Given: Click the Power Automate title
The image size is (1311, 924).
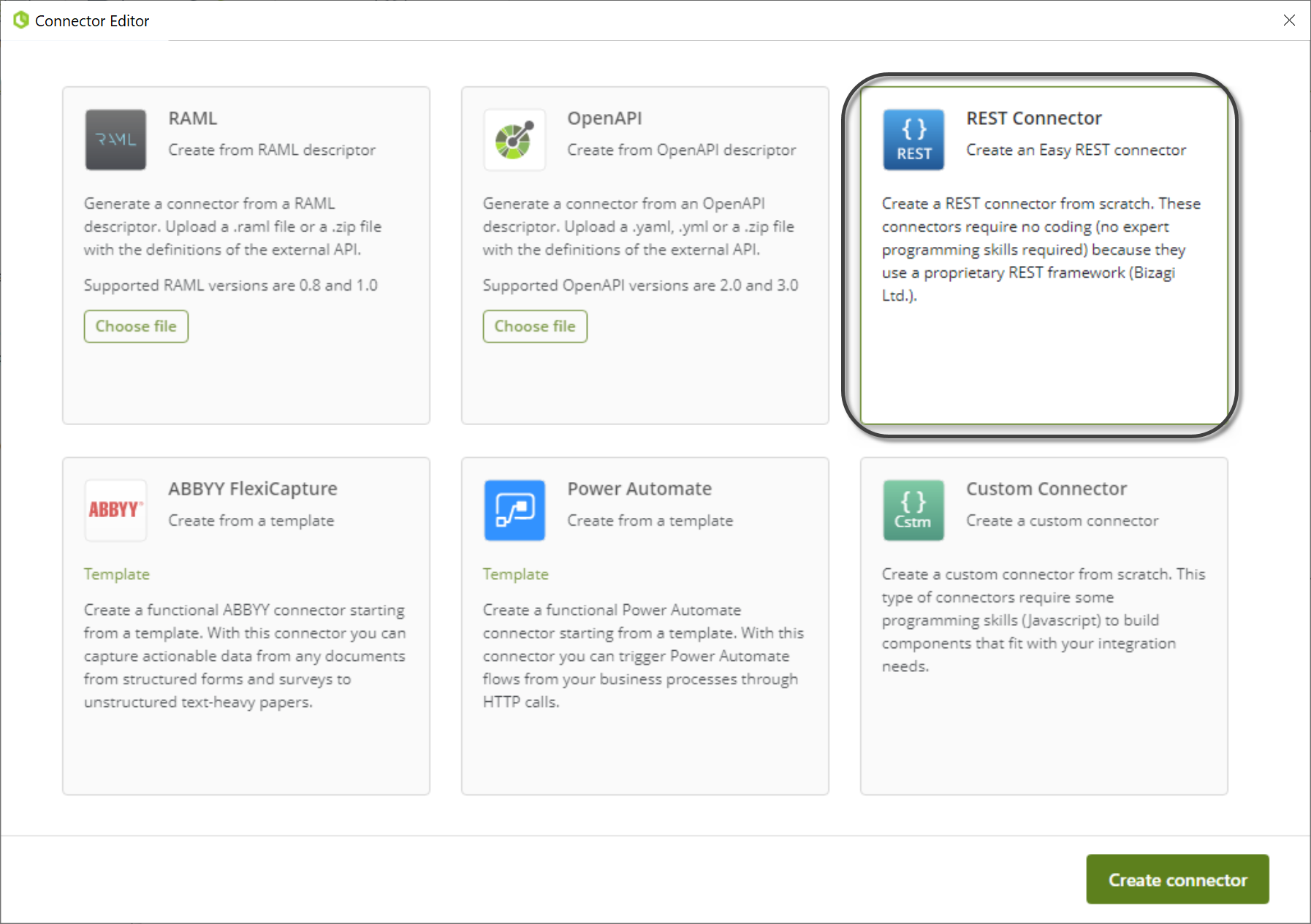Looking at the screenshot, I should (x=639, y=489).
